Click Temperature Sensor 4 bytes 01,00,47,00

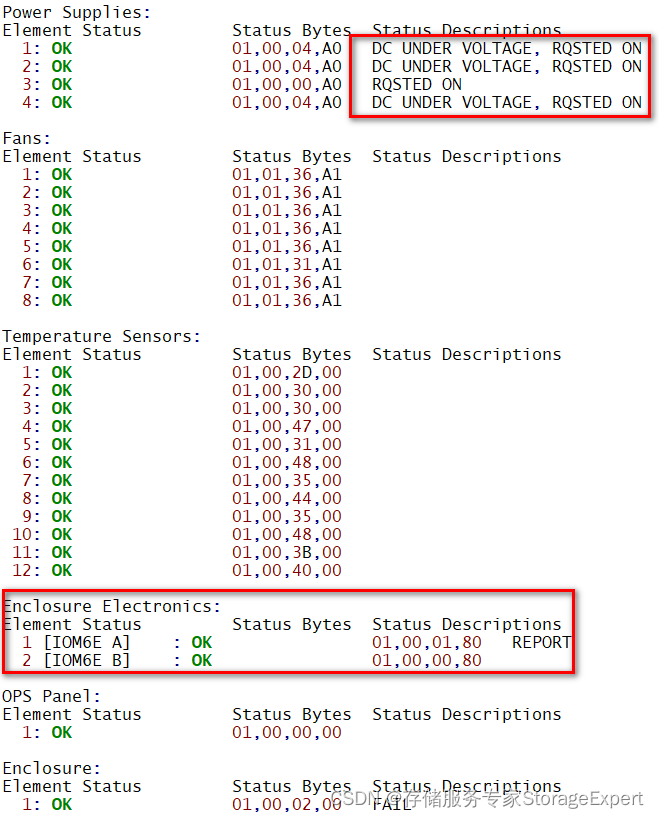click(x=287, y=427)
